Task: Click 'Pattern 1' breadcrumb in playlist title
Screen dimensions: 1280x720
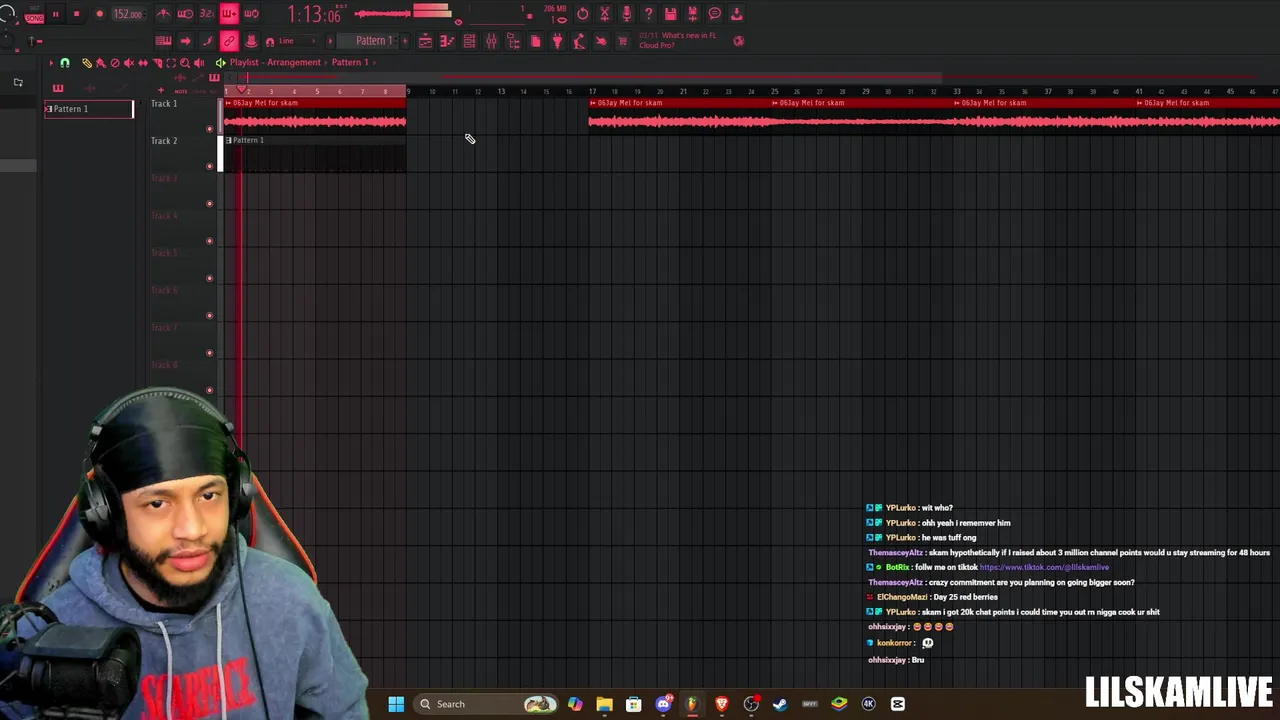Action: point(350,62)
